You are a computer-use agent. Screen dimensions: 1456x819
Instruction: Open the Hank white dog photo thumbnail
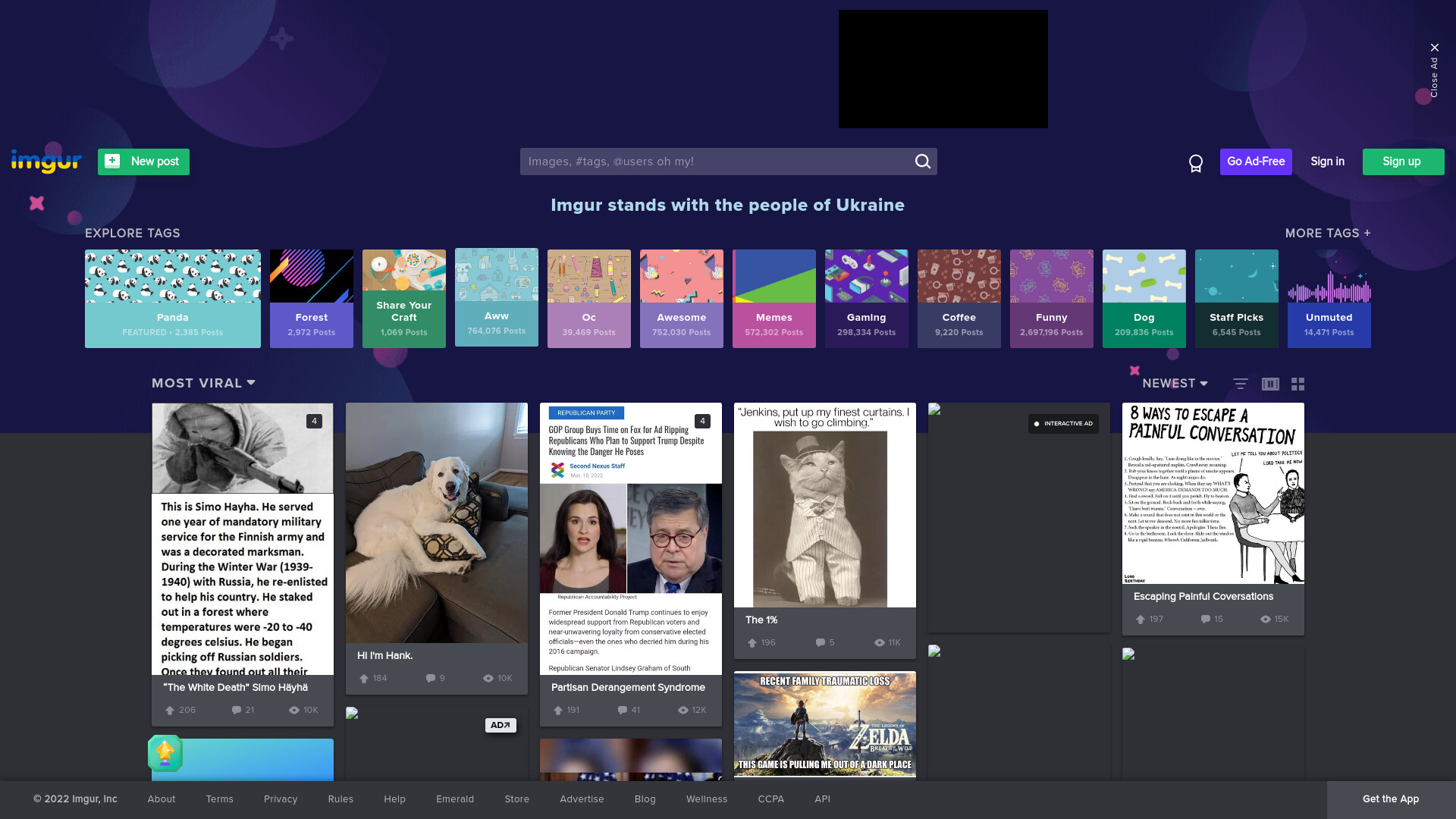coord(437,523)
